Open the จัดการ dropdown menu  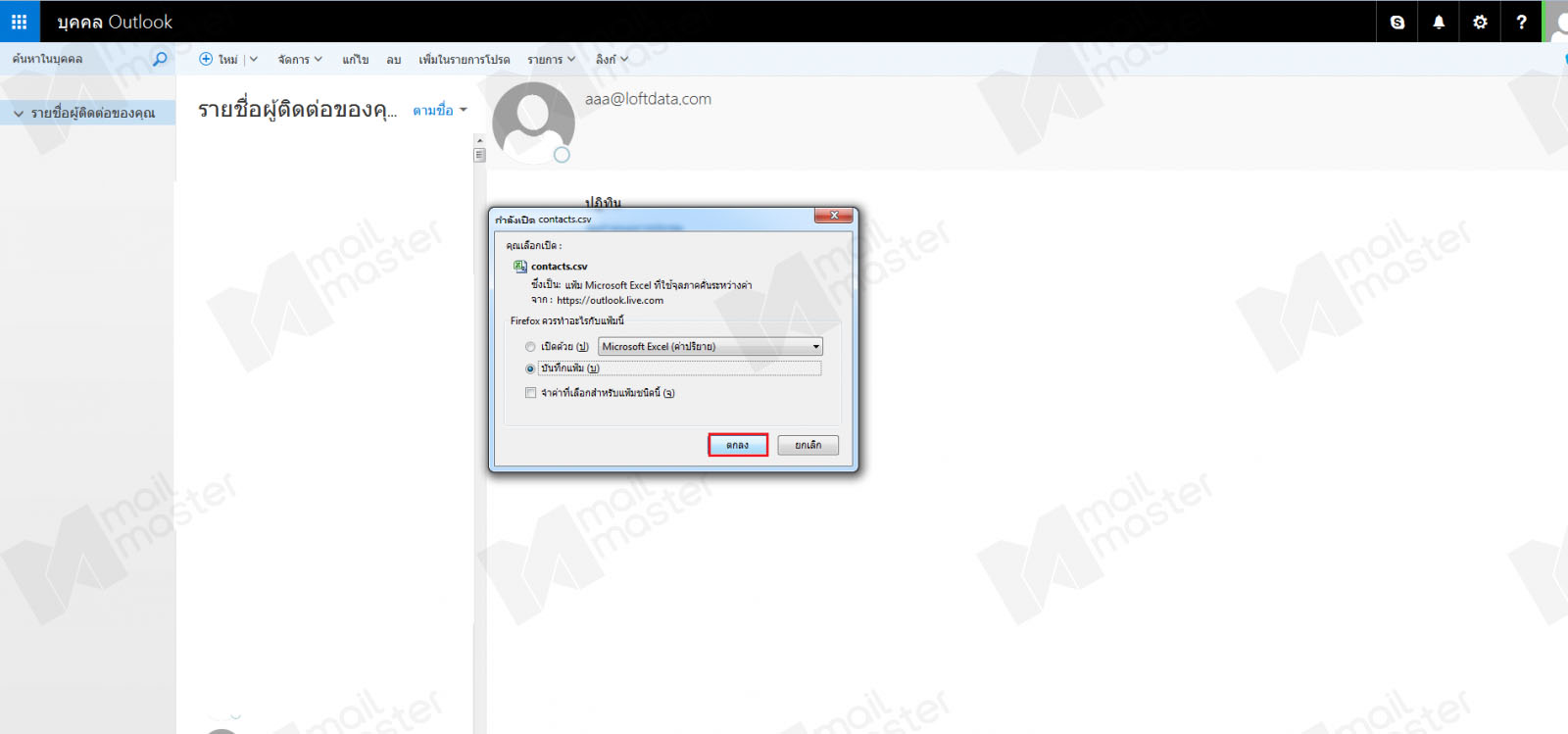(300, 60)
